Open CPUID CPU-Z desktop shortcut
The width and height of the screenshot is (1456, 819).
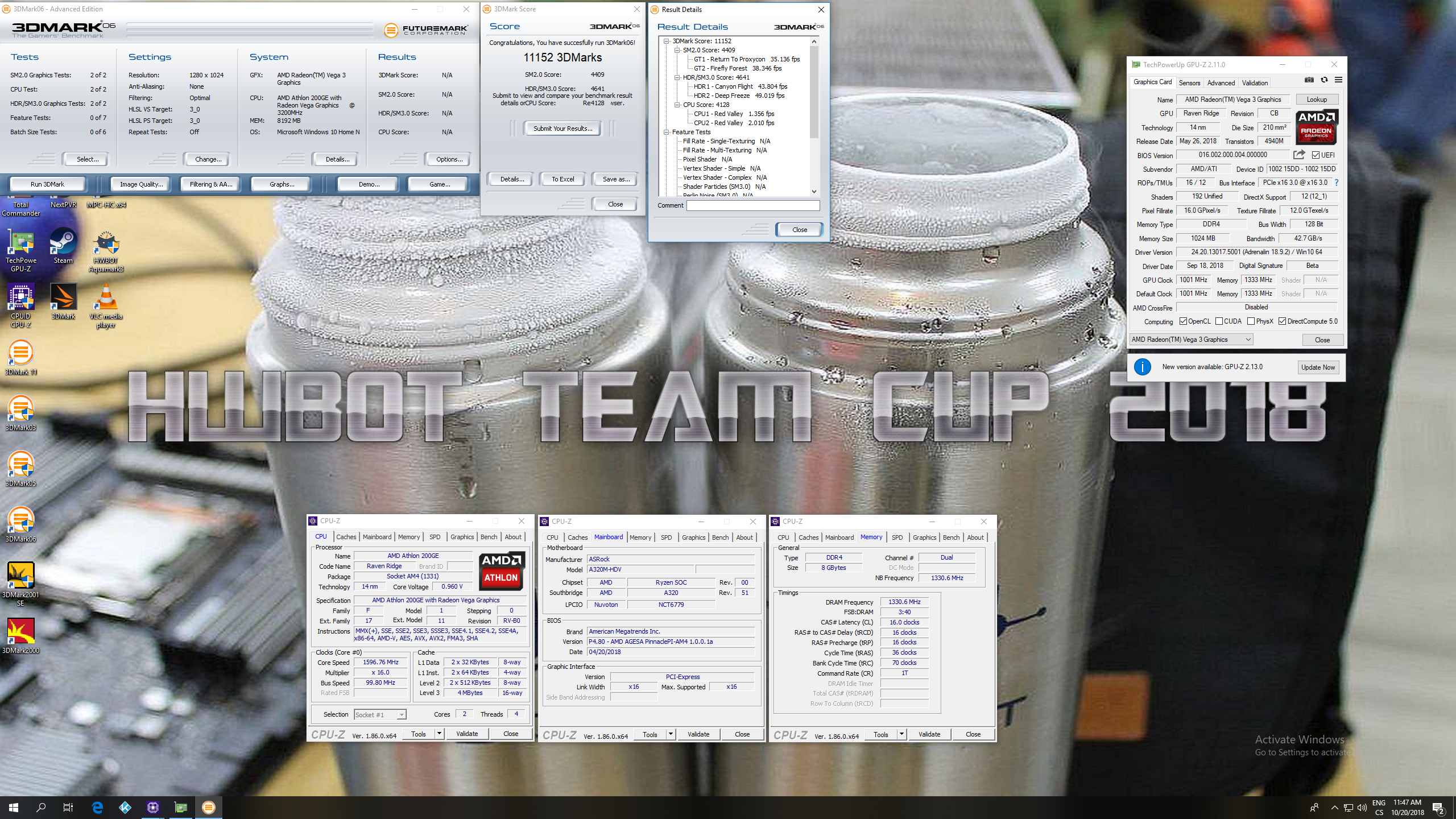point(20,306)
